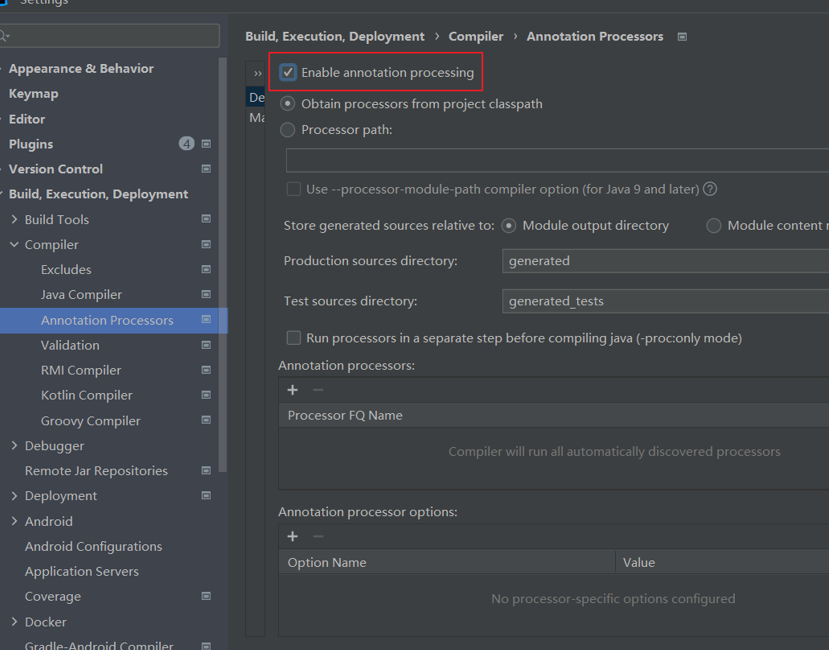Screen dimensions: 829x650
Task: Uncheck Enable annotation processing checkbox
Action: [x=289, y=72]
